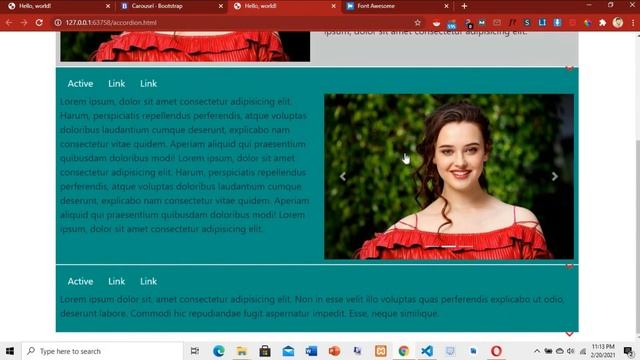Close the Carousel · Bootstrap tab
The image size is (640, 360).
(x=221, y=6)
